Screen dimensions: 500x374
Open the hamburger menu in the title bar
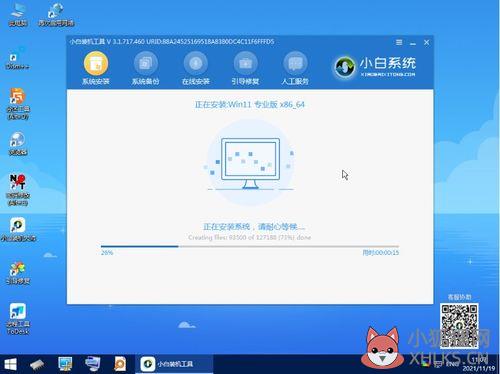coord(399,42)
